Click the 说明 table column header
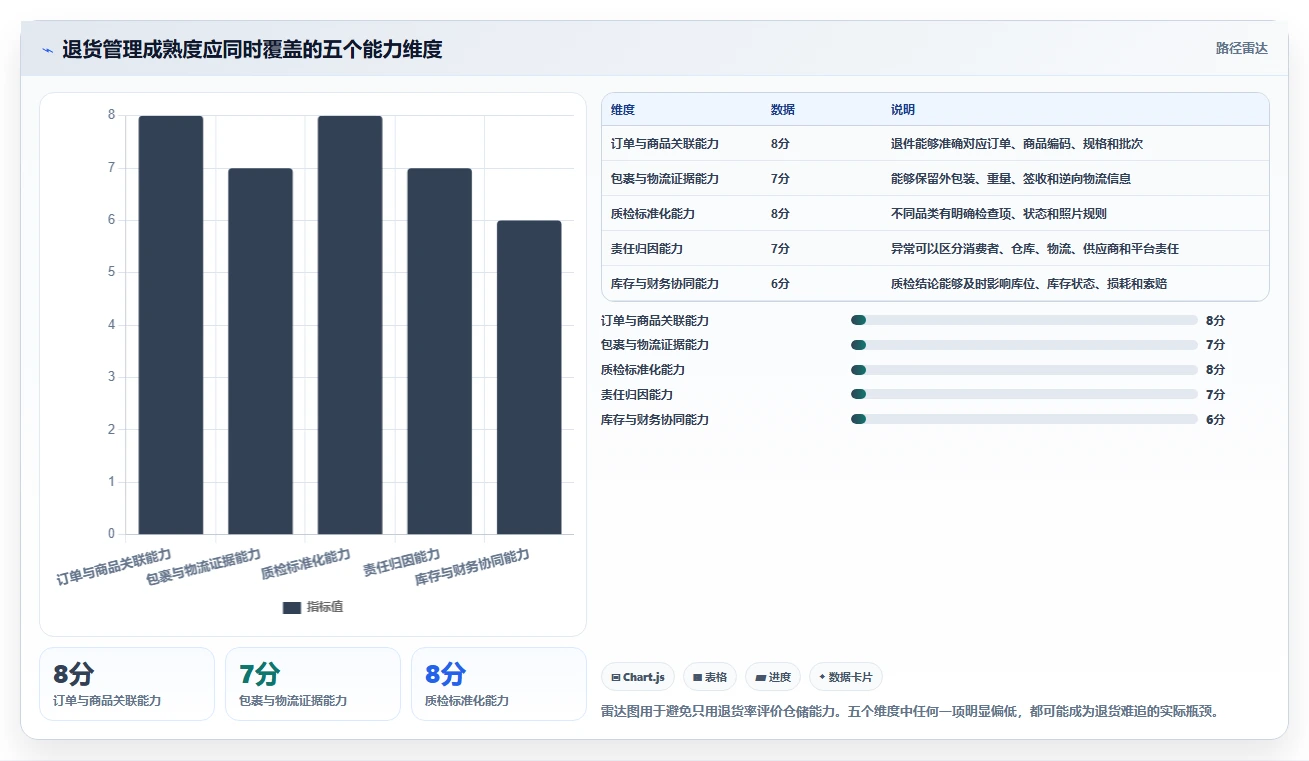This screenshot has width=1309, height=761. click(903, 110)
